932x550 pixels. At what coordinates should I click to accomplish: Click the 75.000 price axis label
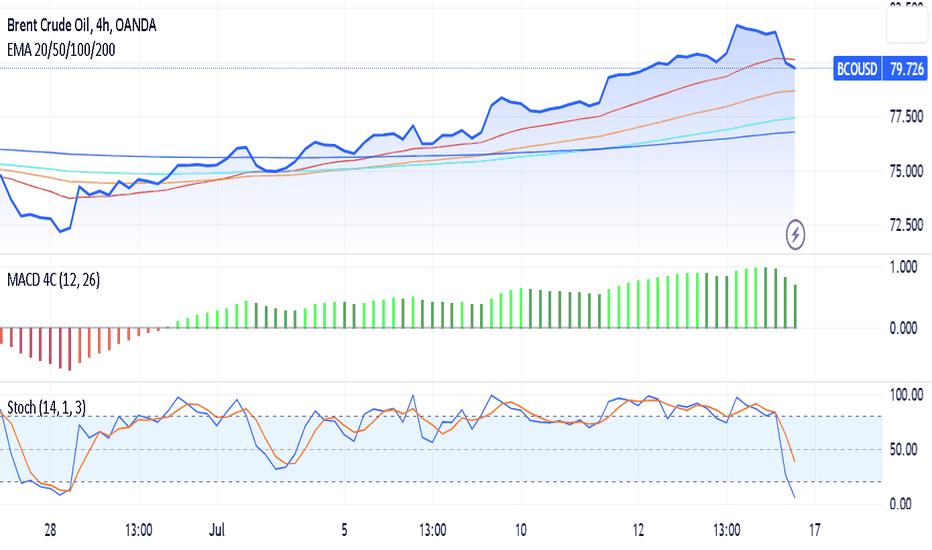coord(906,171)
